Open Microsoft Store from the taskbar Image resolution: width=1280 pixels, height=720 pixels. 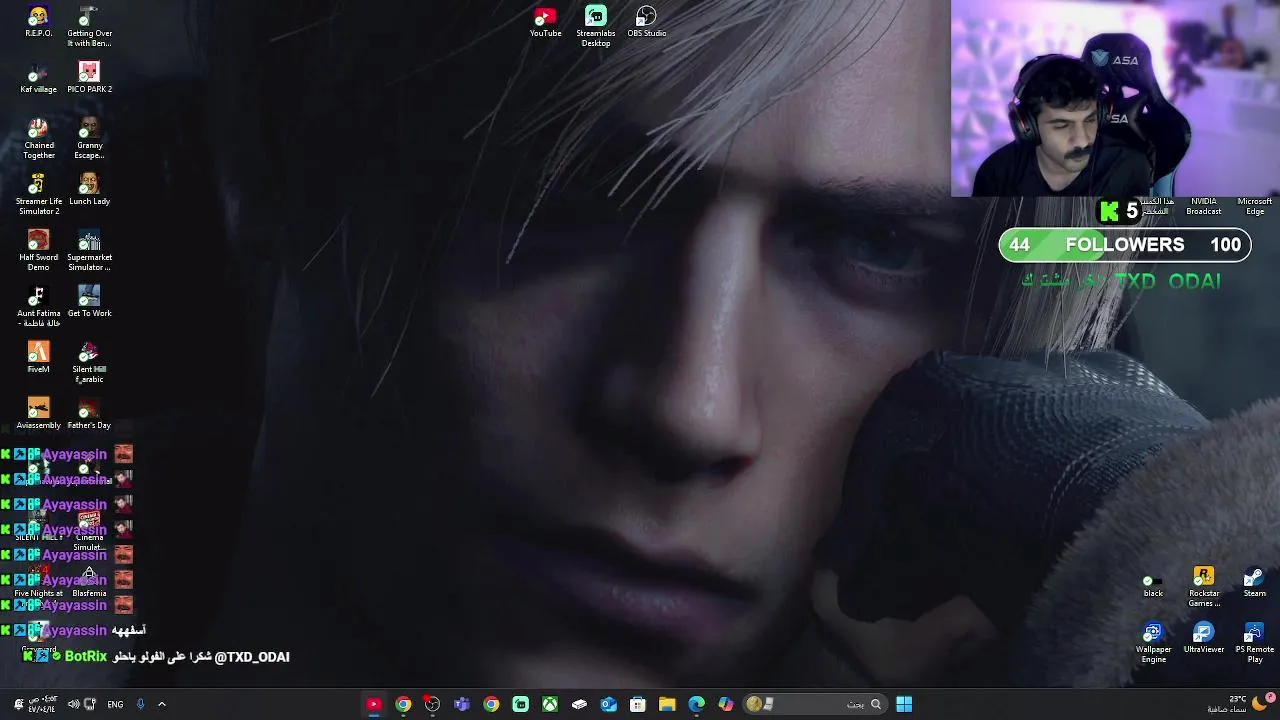[x=638, y=704]
